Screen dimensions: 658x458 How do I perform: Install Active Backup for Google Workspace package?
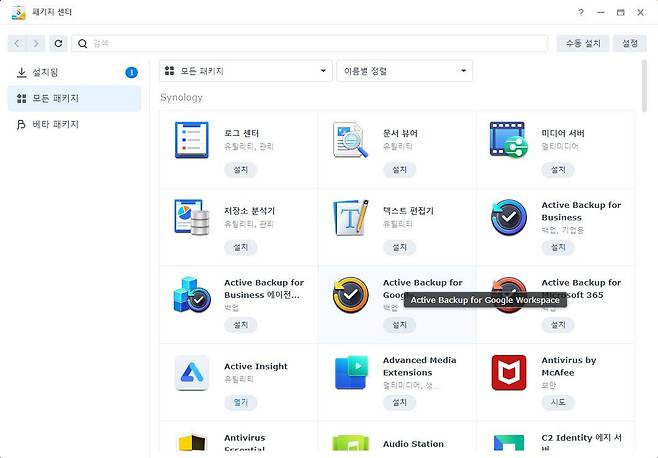tap(399, 325)
